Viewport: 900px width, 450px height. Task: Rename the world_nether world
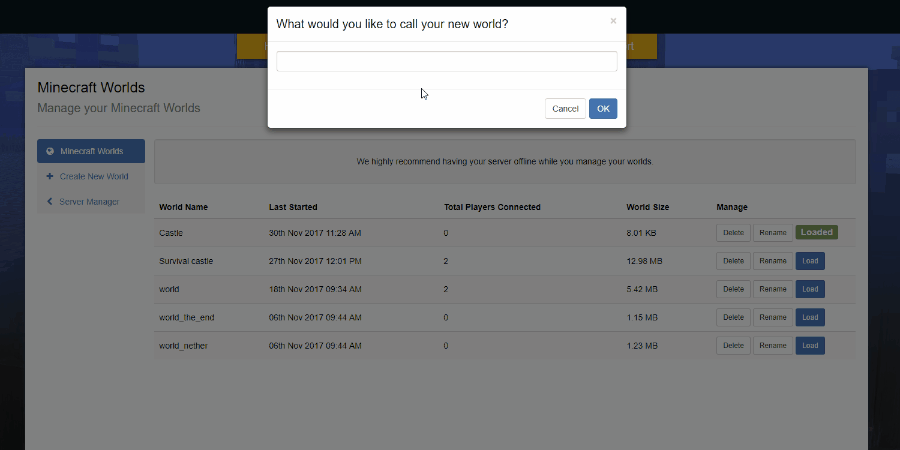[x=773, y=346]
